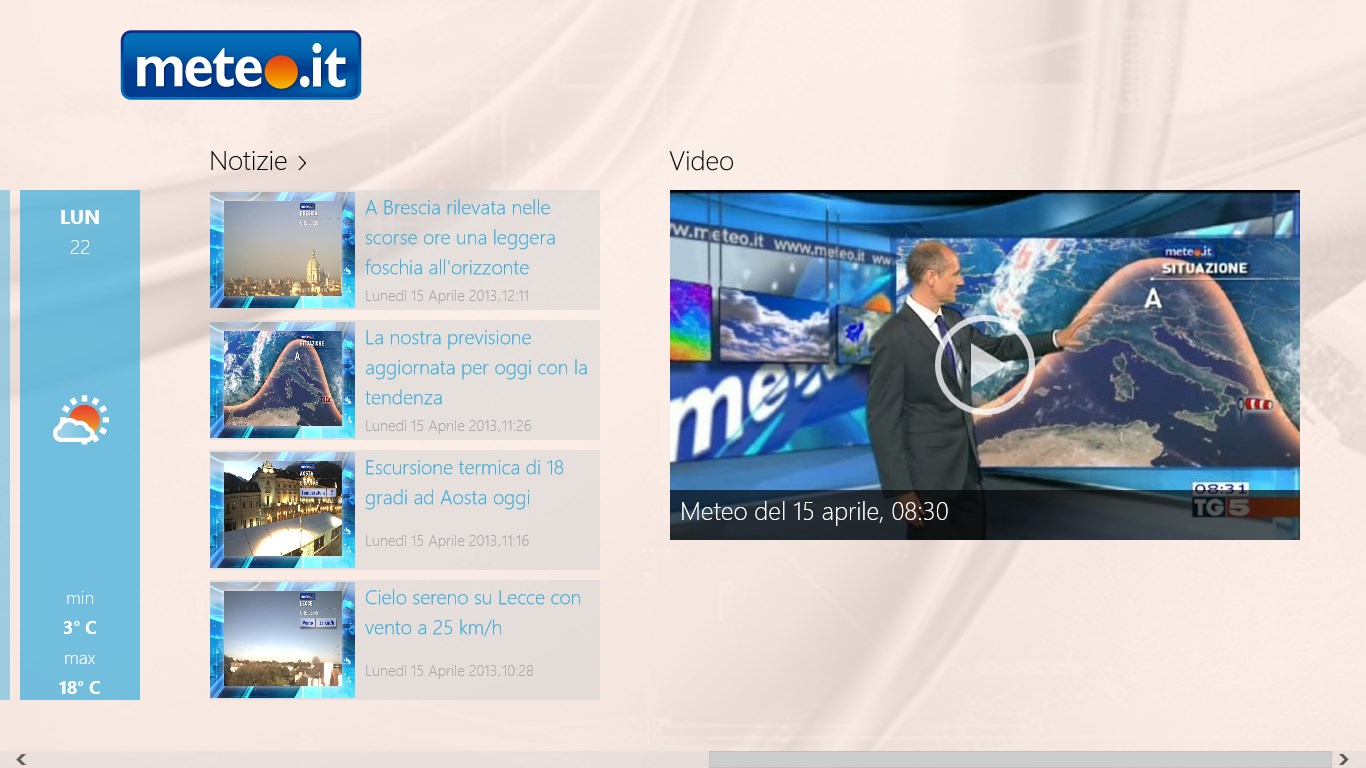Open the Notizie section header
The image size is (1366, 768).
coord(248,162)
